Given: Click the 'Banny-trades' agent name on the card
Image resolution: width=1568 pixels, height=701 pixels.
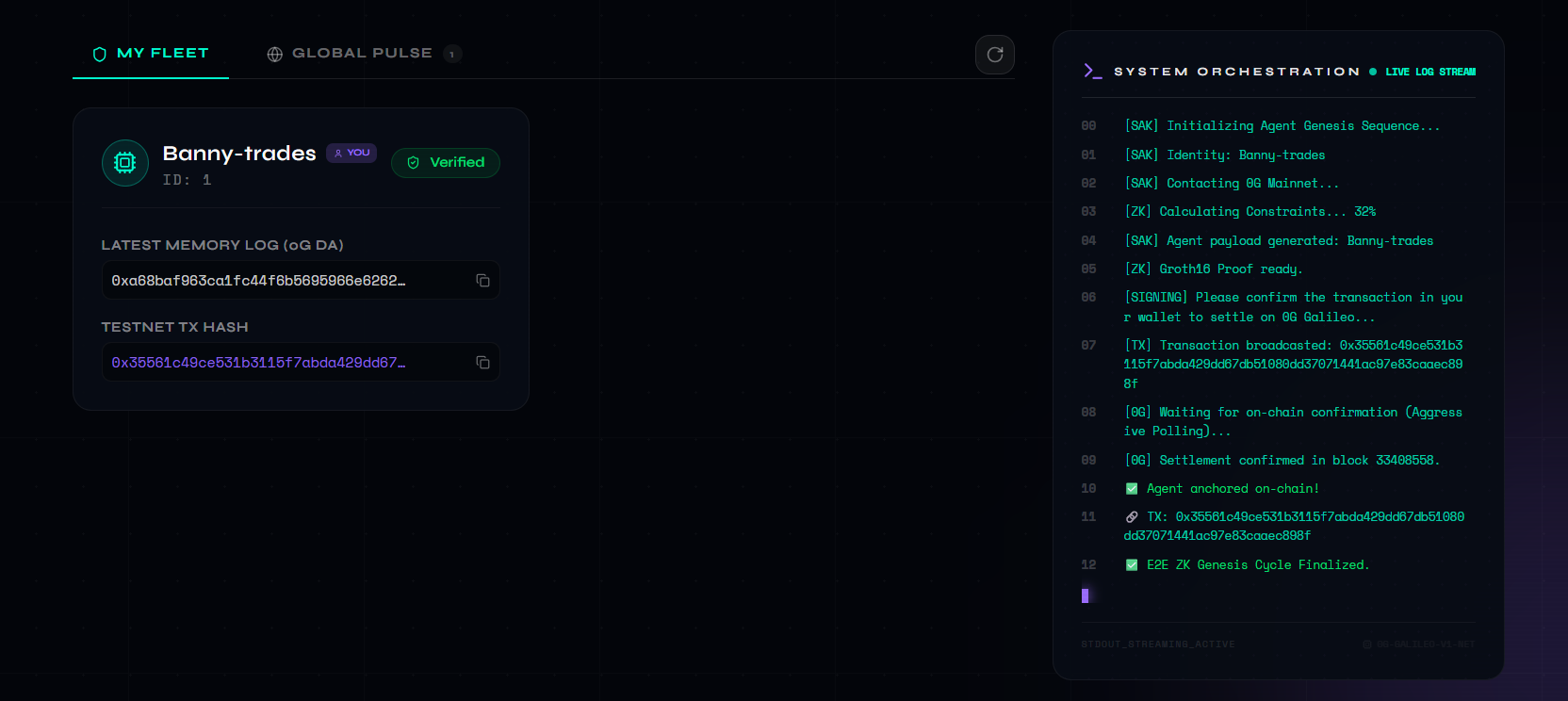Looking at the screenshot, I should (239, 154).
